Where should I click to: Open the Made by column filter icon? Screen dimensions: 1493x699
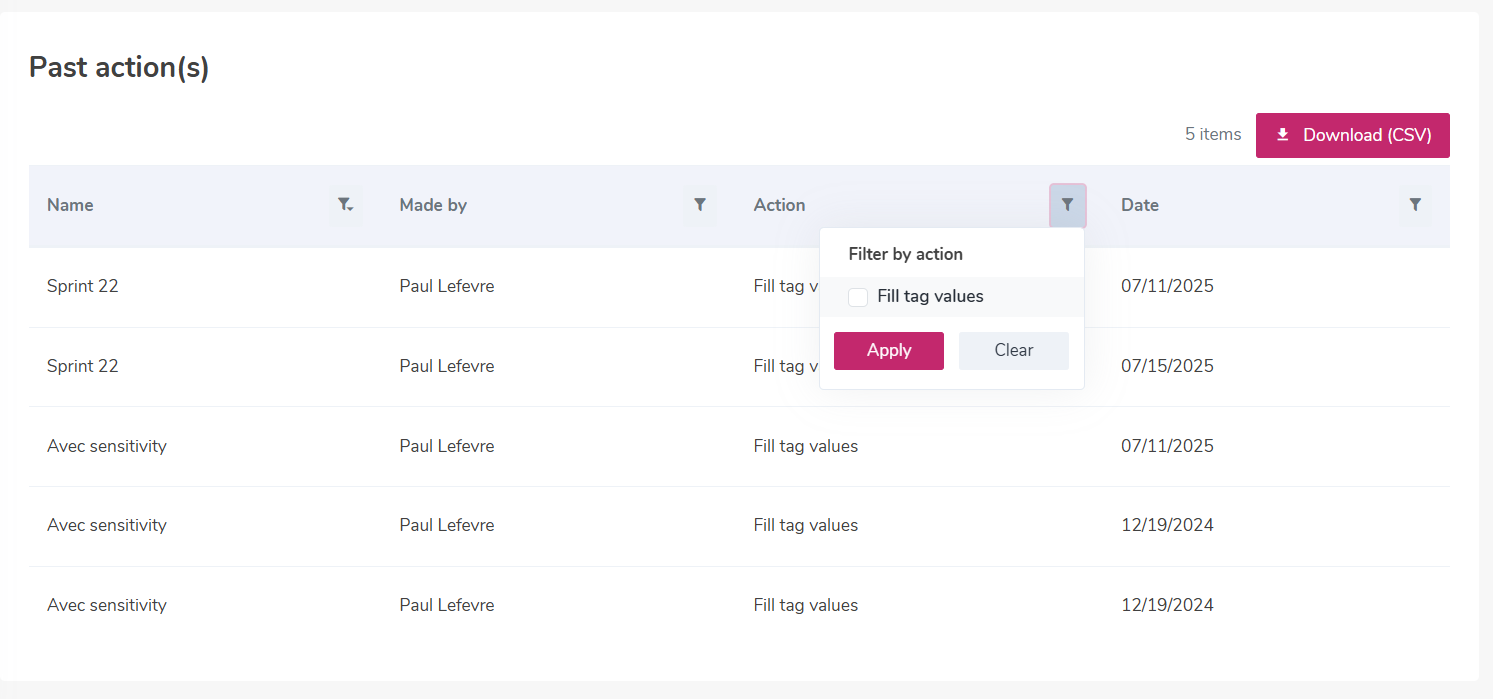[x=700, y=205]
